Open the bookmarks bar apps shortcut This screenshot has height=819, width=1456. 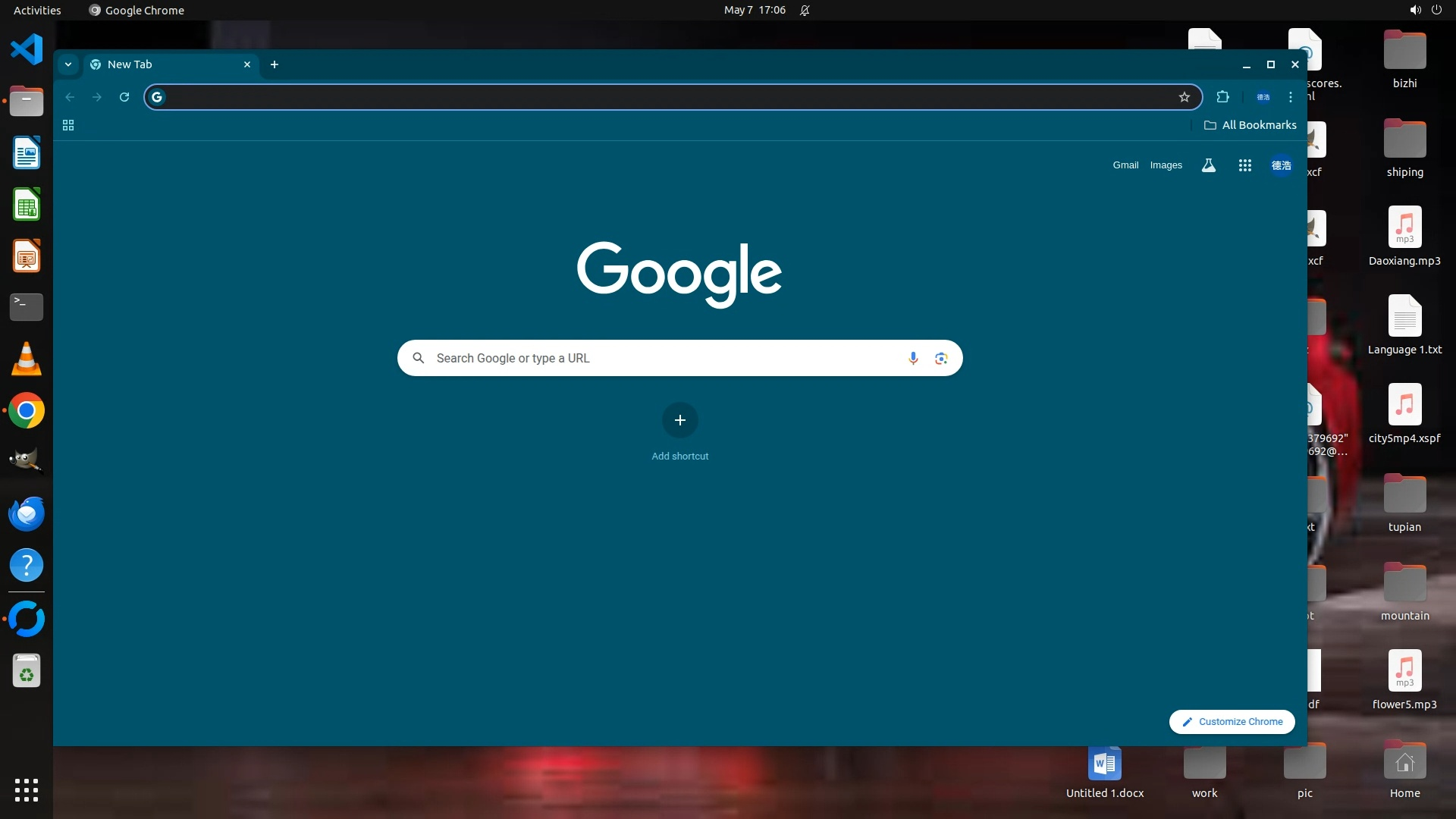click(68, 125)
